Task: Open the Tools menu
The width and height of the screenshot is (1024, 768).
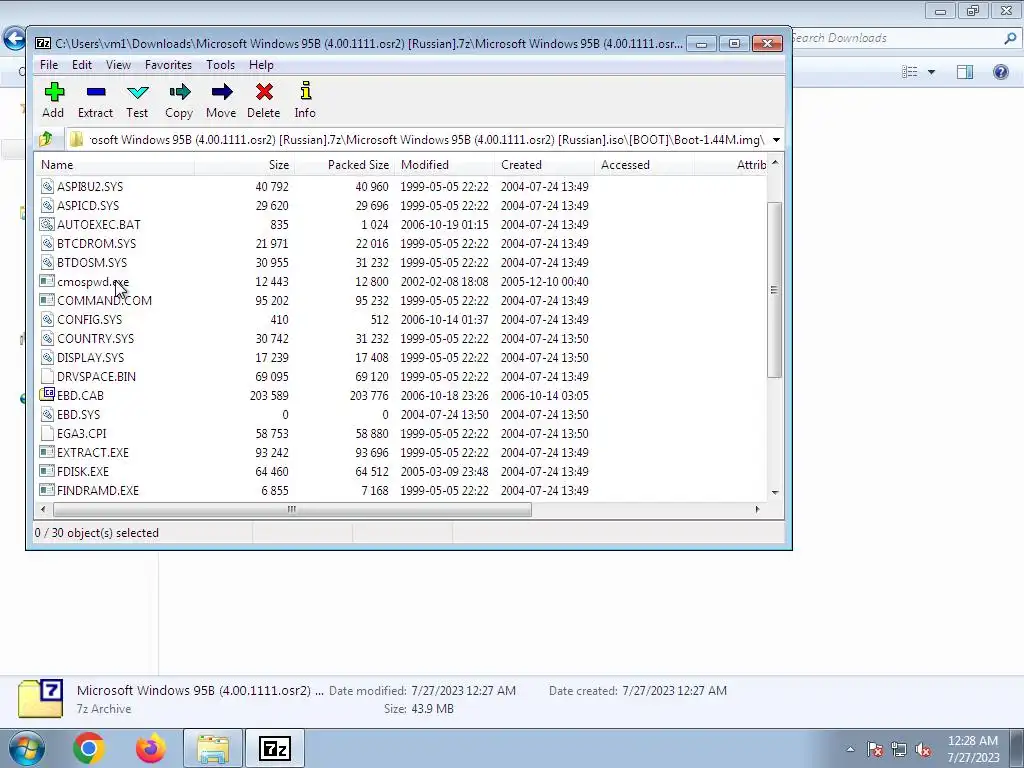Action: click(x=220, y=65)
